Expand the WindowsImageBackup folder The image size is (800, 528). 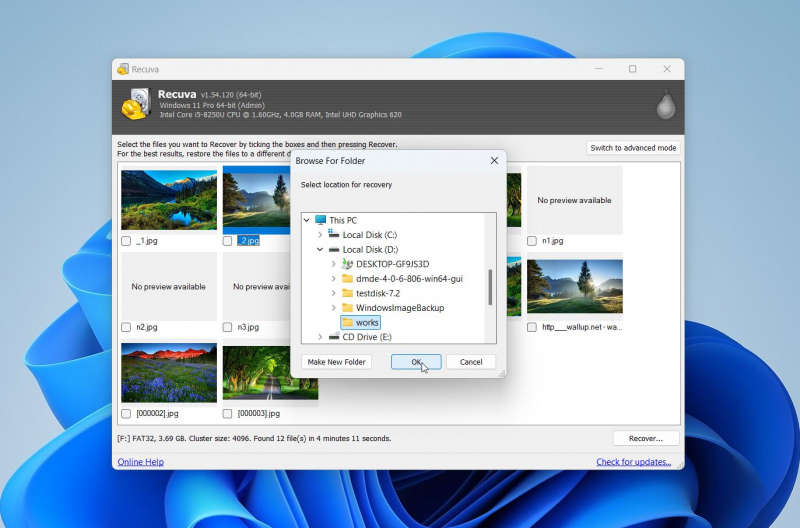(x=333, y=308)
